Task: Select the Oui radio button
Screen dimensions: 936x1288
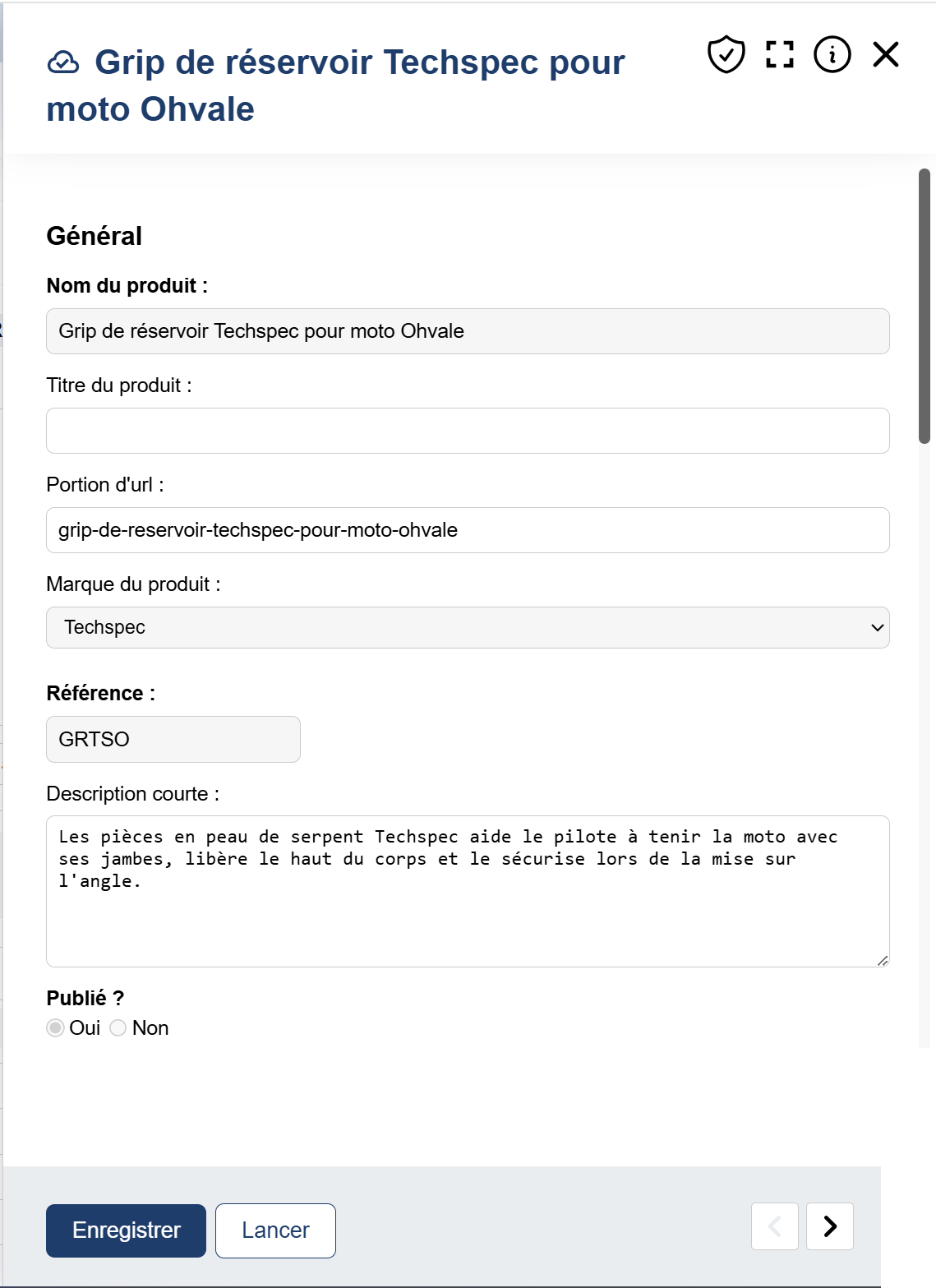Action: point(56,1028)
